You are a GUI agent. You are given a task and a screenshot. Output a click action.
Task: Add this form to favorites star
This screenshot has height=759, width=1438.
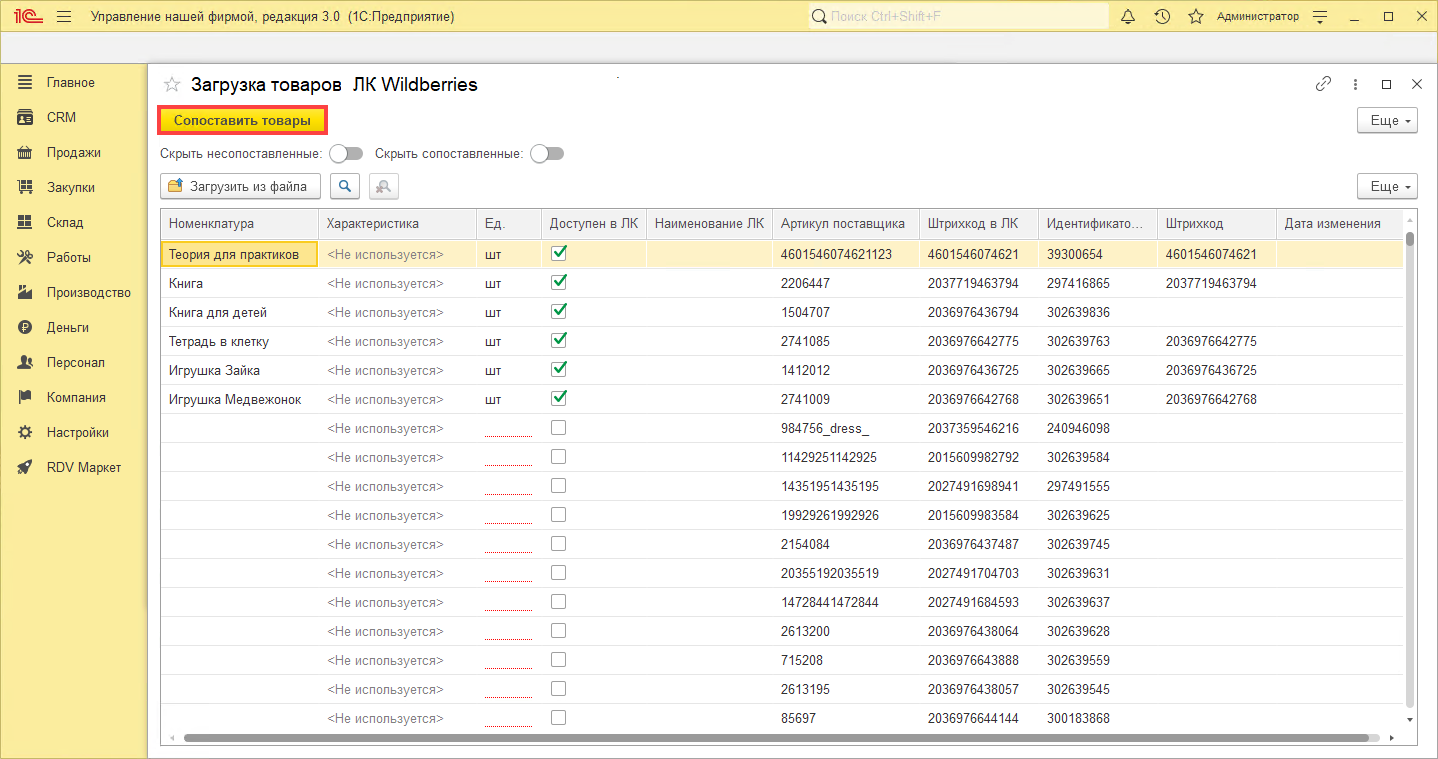tap(172, 85)
